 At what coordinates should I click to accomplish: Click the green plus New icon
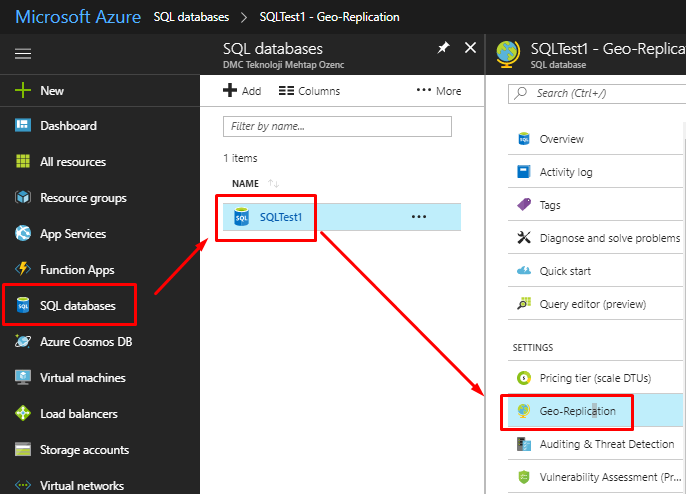(x=23, y=91)
